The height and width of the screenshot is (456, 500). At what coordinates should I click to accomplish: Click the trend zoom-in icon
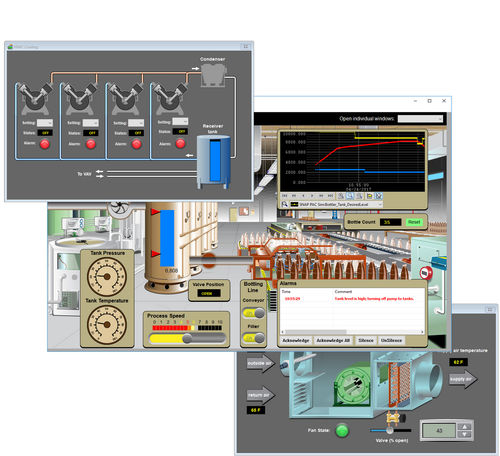[x=341, y=196]
